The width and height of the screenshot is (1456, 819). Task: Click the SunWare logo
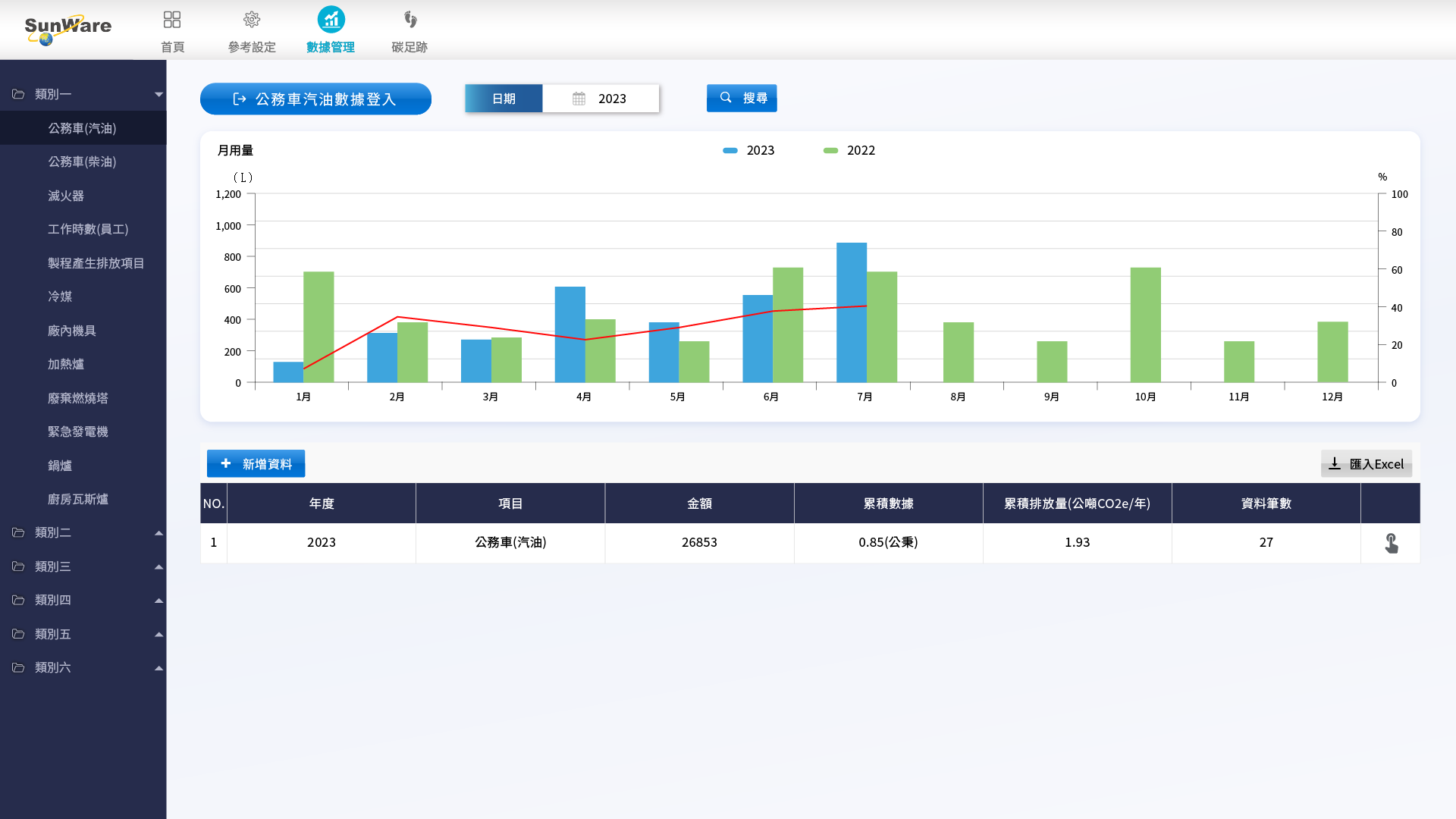point(67,29)
